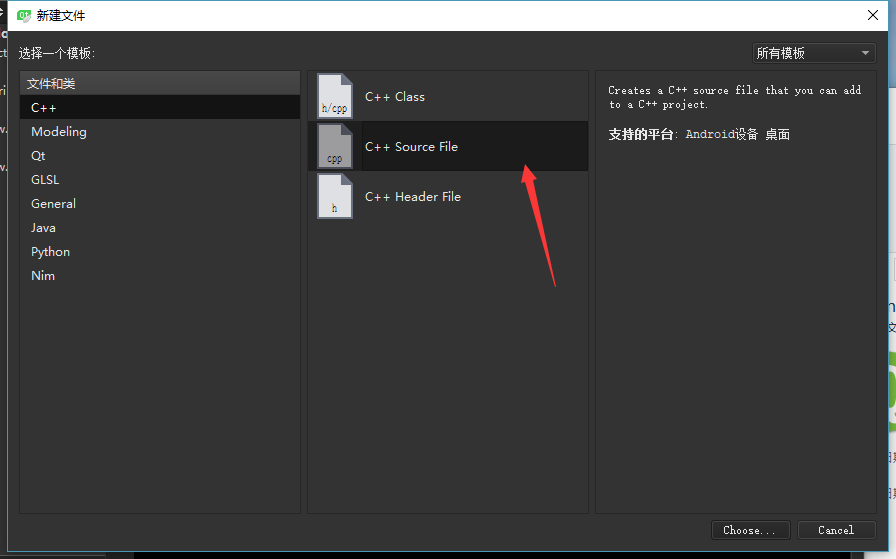Open the 所有模板 template filter dropdown
The image size is (896, 559).
[x=814, y=53]
